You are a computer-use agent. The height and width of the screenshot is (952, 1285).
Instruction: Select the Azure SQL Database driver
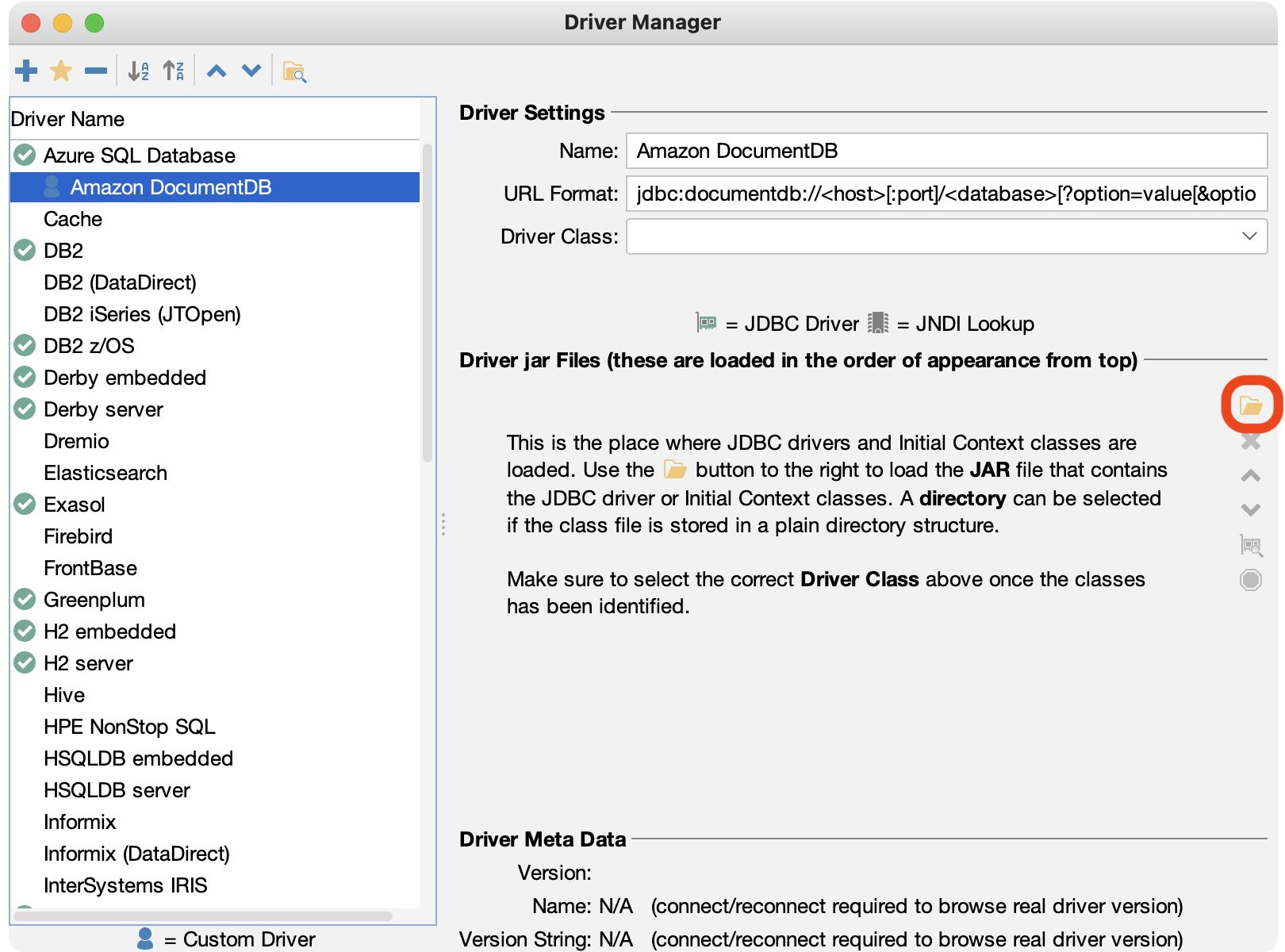pos(215,155)
